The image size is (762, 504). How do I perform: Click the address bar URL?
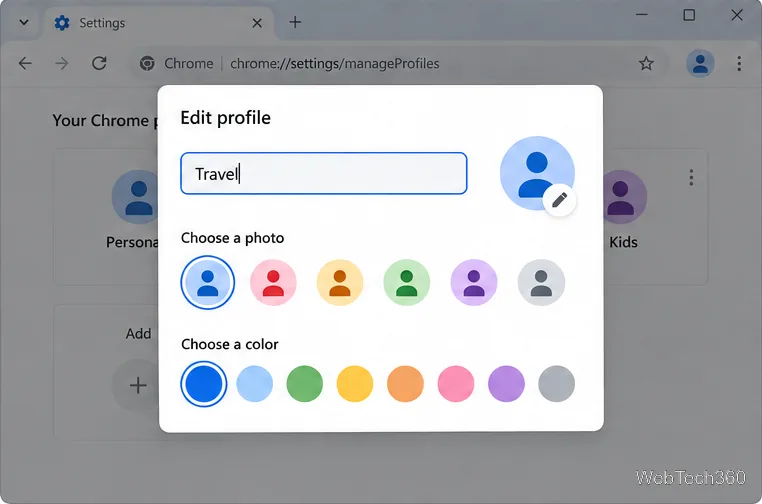334,64
